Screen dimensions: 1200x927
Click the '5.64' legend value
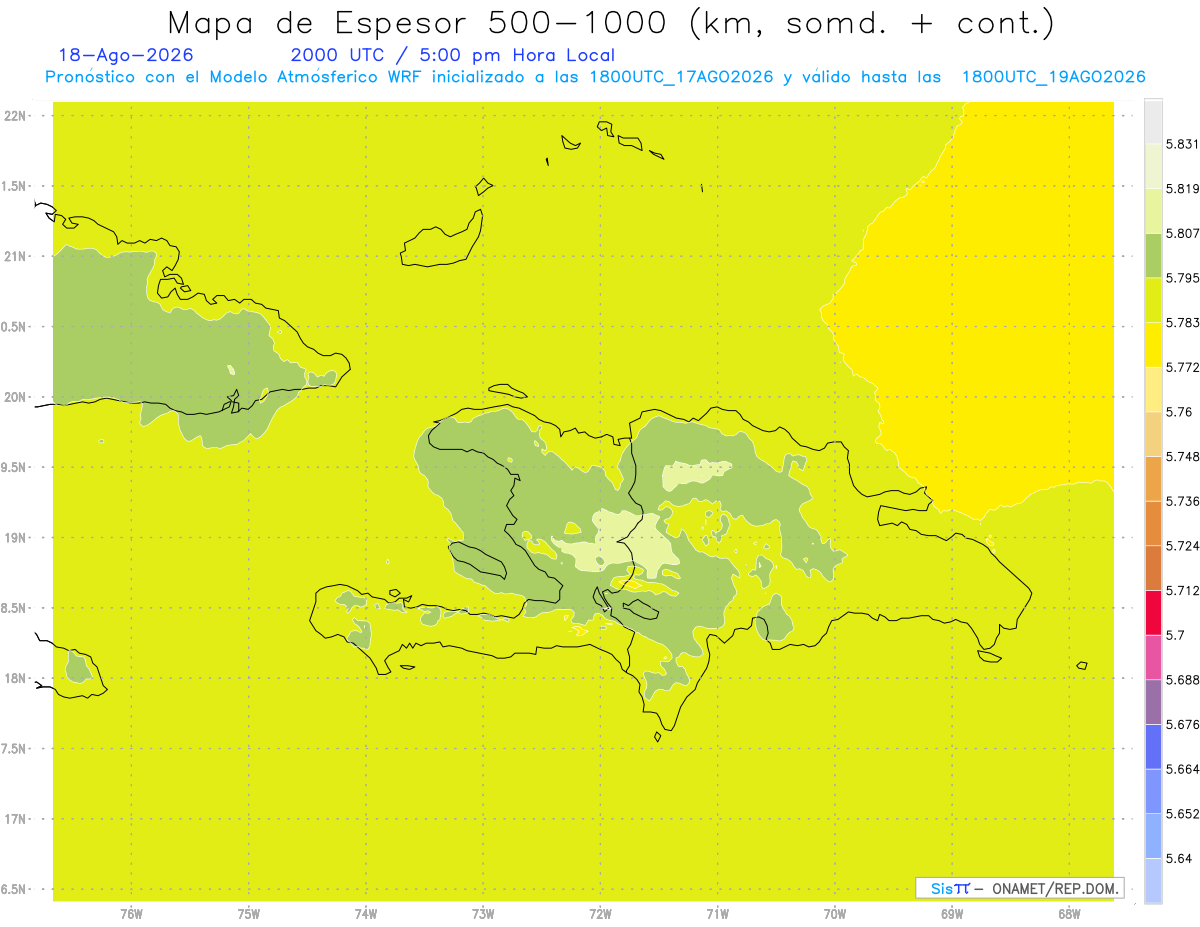coord(1179,859)
